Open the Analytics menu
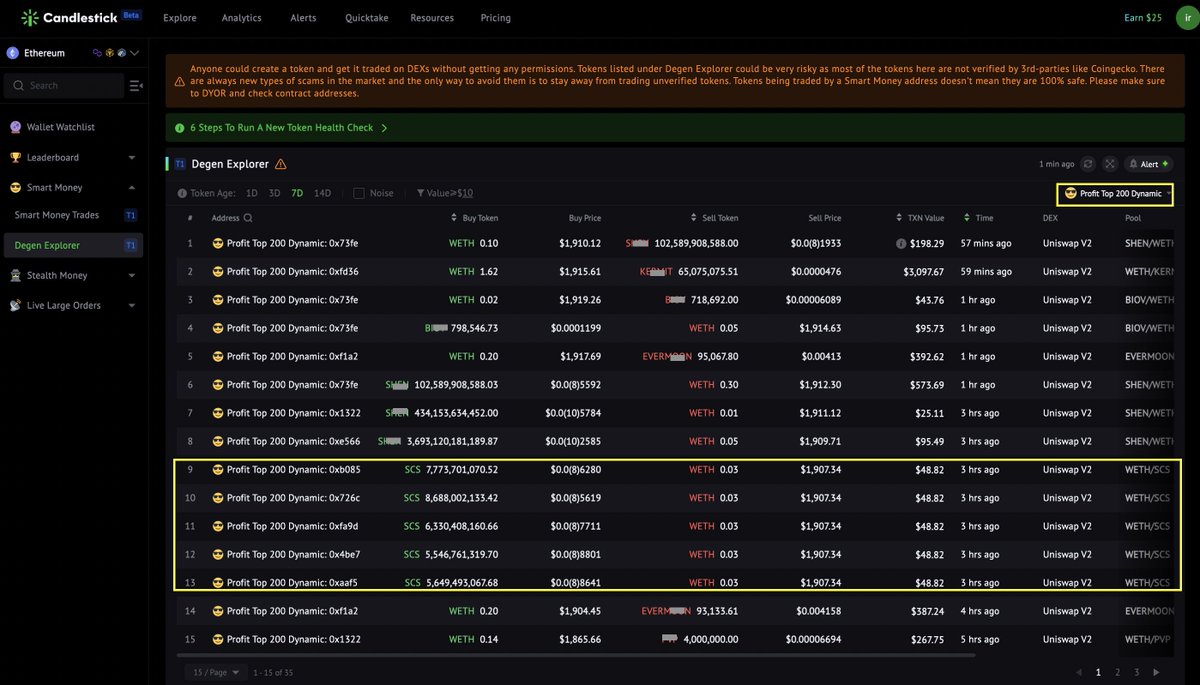This screenshot has width=1200, height=685. click(x=241, y=18)
